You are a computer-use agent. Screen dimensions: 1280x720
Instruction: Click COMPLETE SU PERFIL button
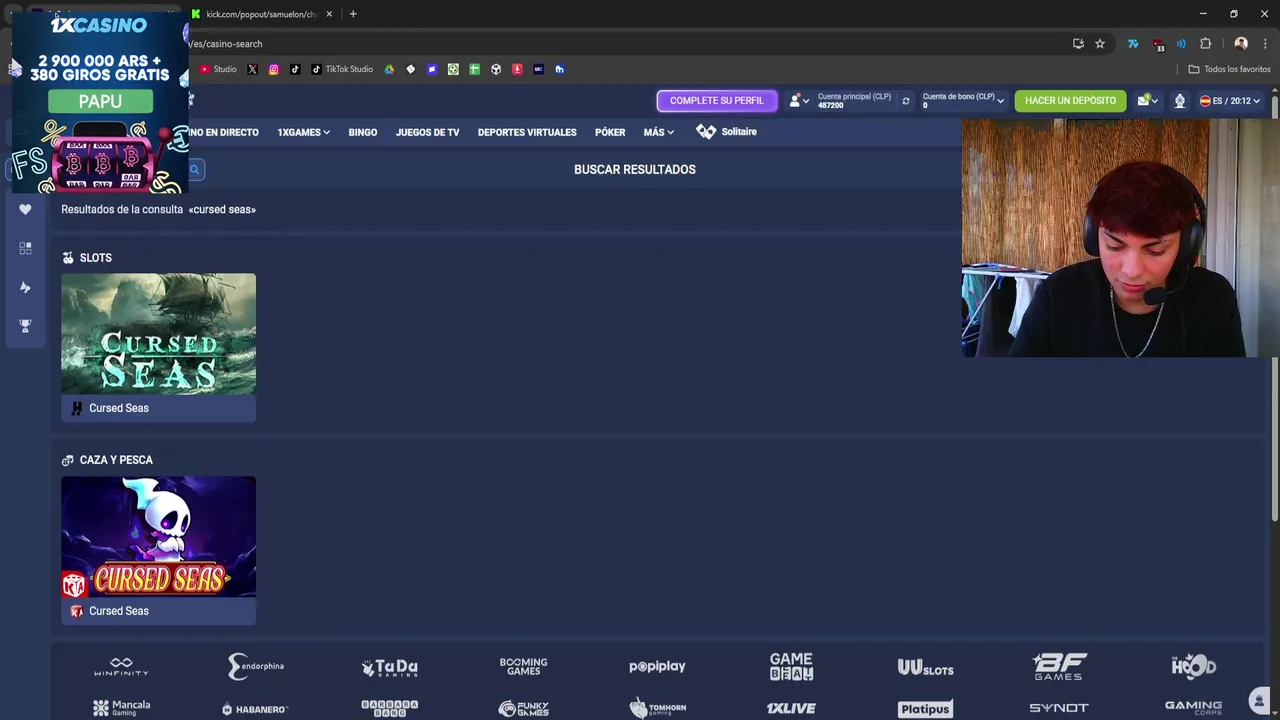[x=717, y=101]
